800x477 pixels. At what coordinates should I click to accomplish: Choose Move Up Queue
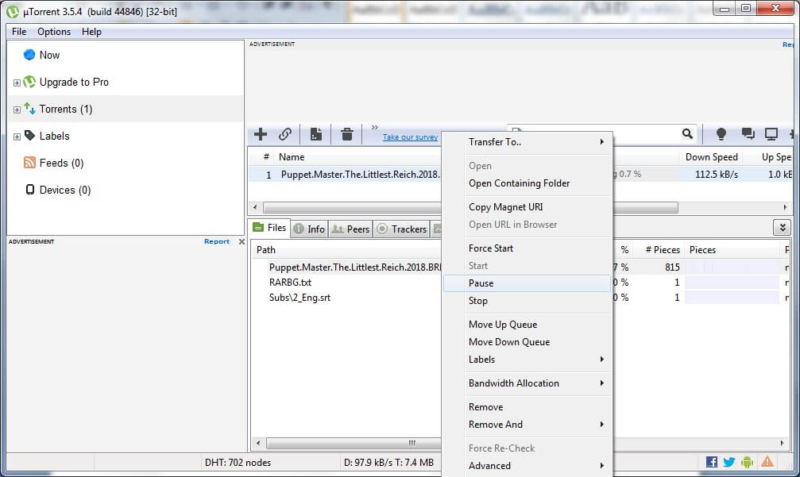tap(527, 324)
